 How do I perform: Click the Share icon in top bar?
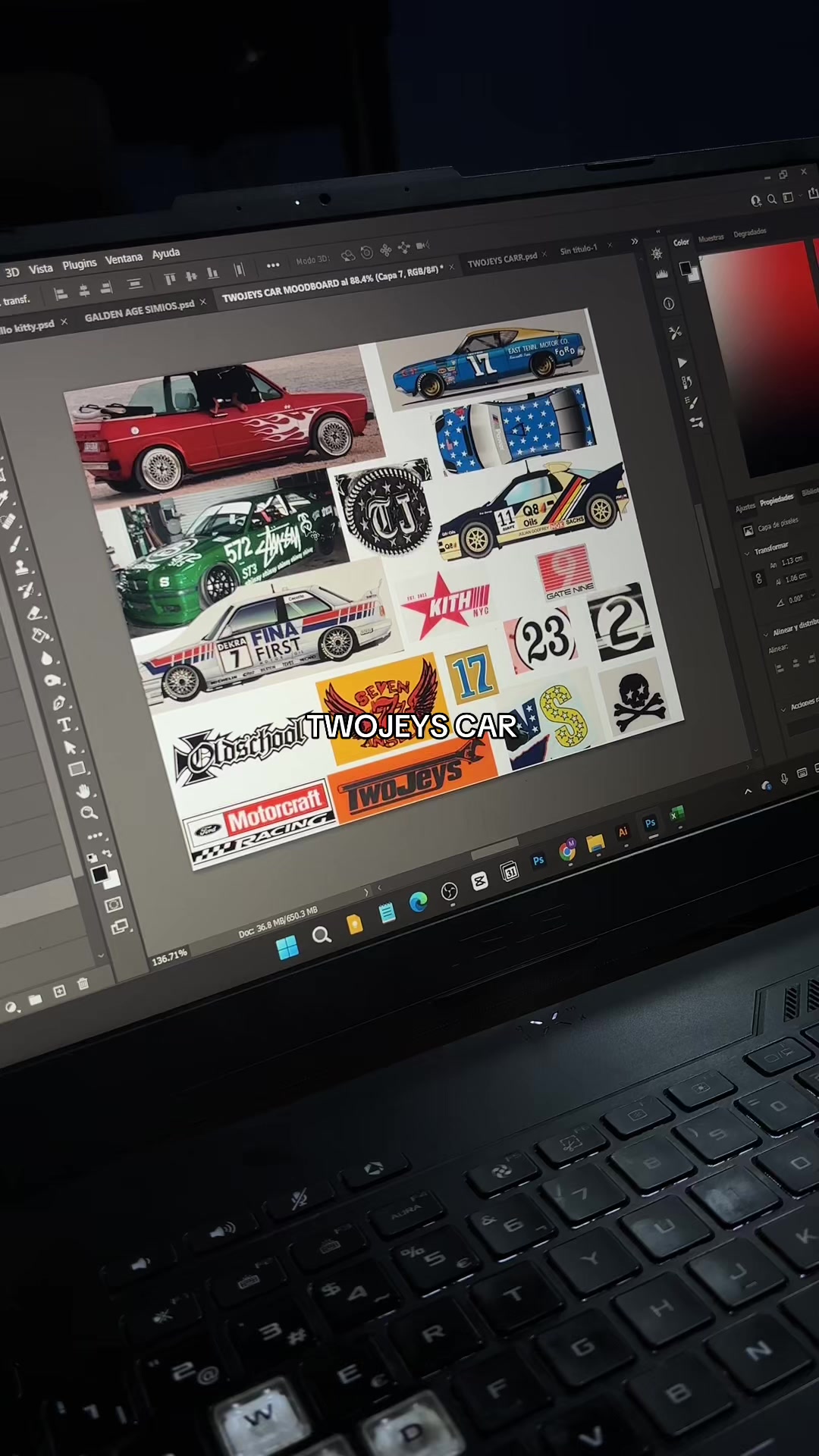click(812, 193)
